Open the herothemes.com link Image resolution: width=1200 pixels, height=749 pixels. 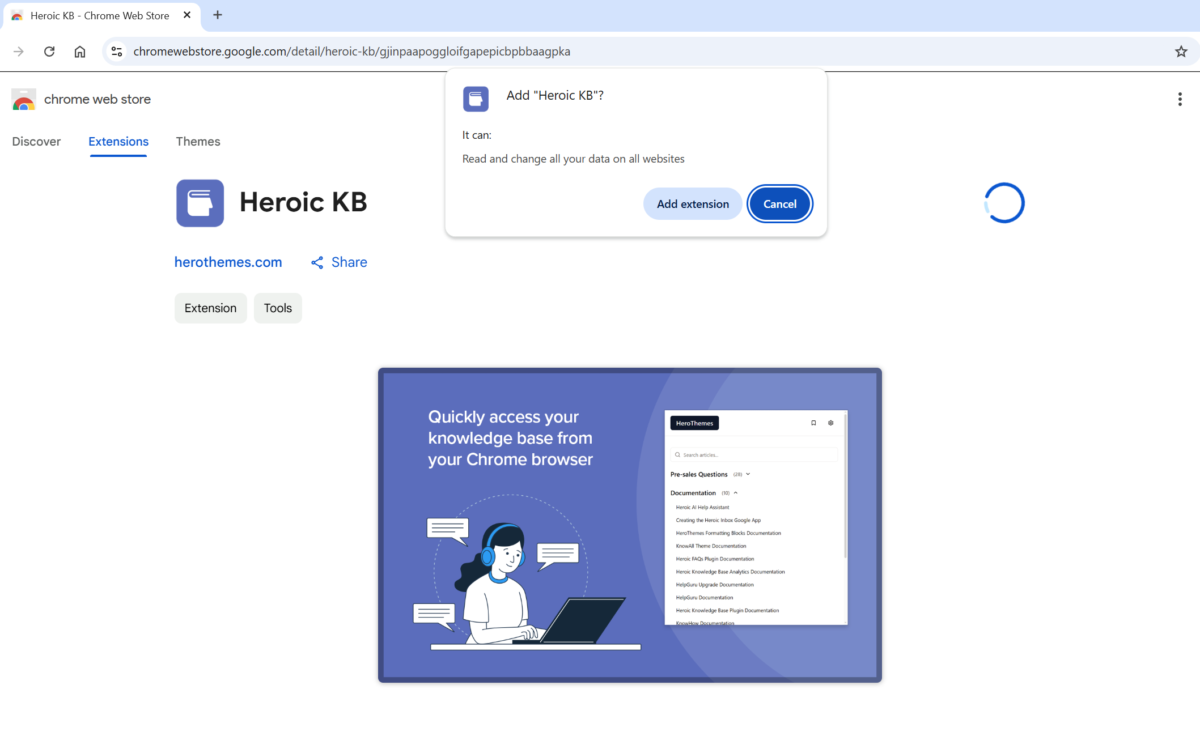point(228,262)
